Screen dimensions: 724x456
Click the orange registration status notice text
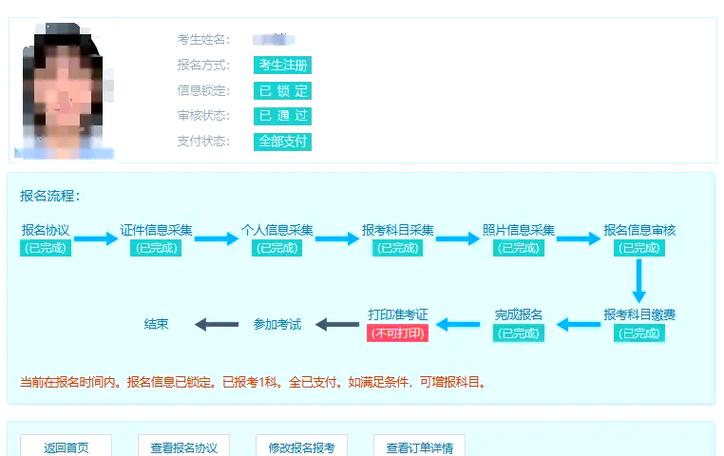pyautogui.click(x=253, y=382)
